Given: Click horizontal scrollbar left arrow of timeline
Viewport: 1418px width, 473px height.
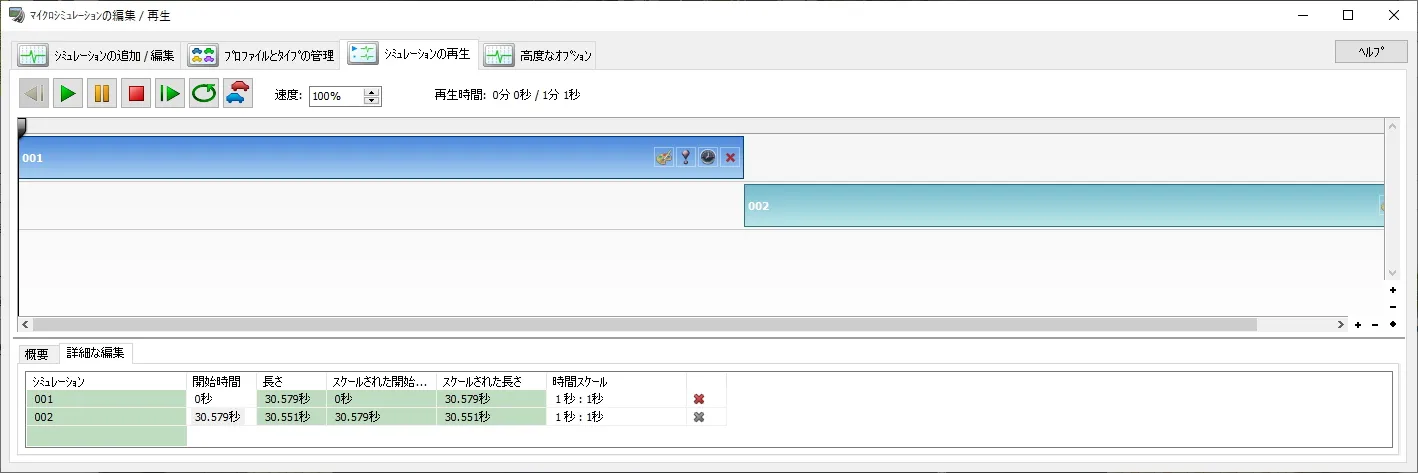Looking at the screenshot, I should pyautogui.click(x=26, y=324).
